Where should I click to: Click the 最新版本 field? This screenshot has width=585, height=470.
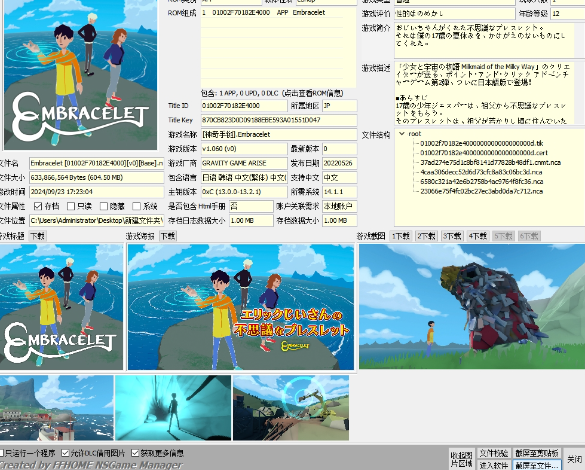340,149
